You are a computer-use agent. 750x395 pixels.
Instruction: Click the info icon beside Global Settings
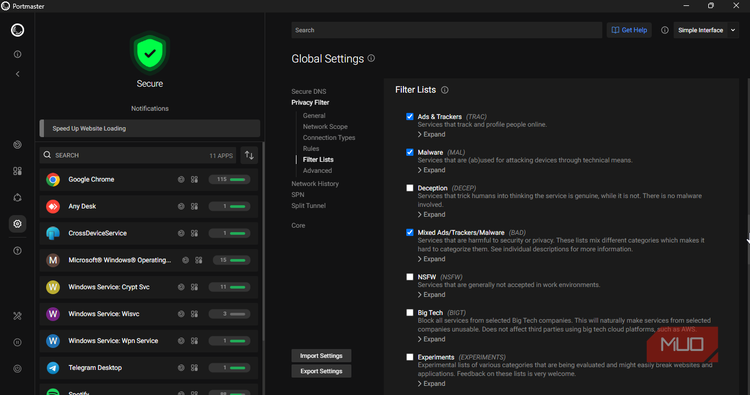click(x=371, y=58)
